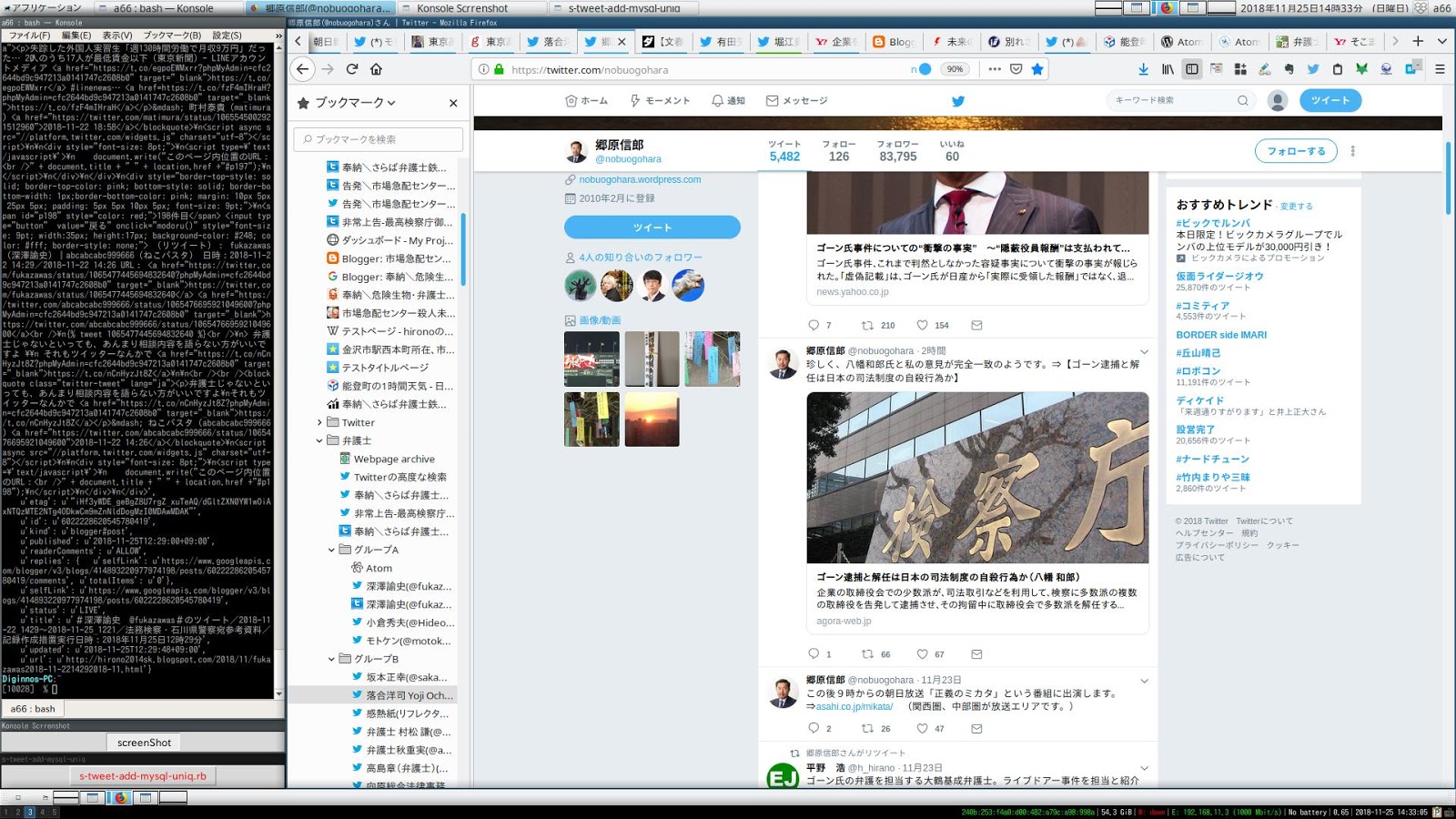Image resolution: width=1456 pixels, height=819 pixels.
Task: Retweet the tweet with 66 retweets
Action: pyautogui.click(x=867, y=654)
